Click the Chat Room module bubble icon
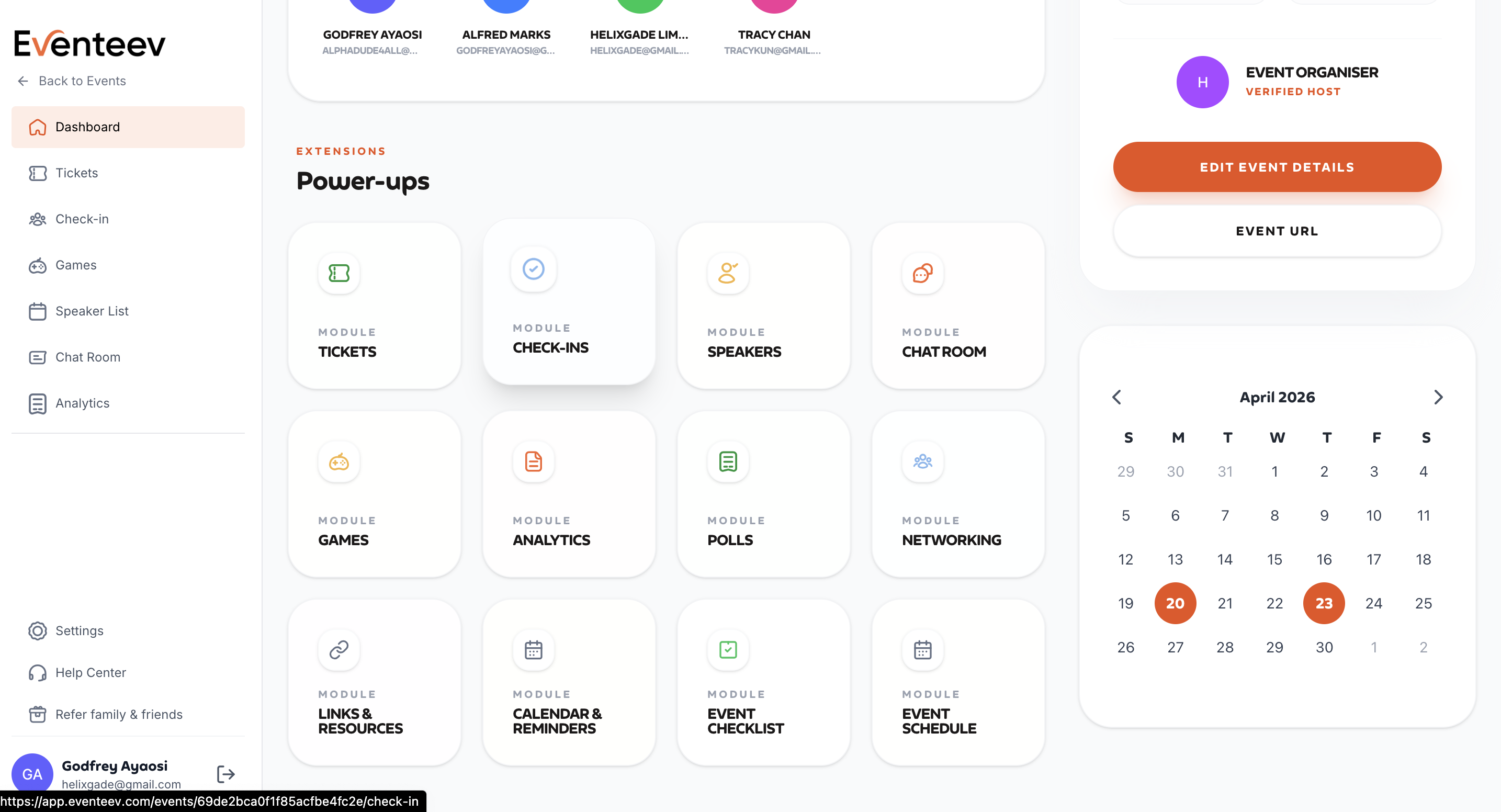This screenshot has height=812, width=1501. click(x=922, y=273)
